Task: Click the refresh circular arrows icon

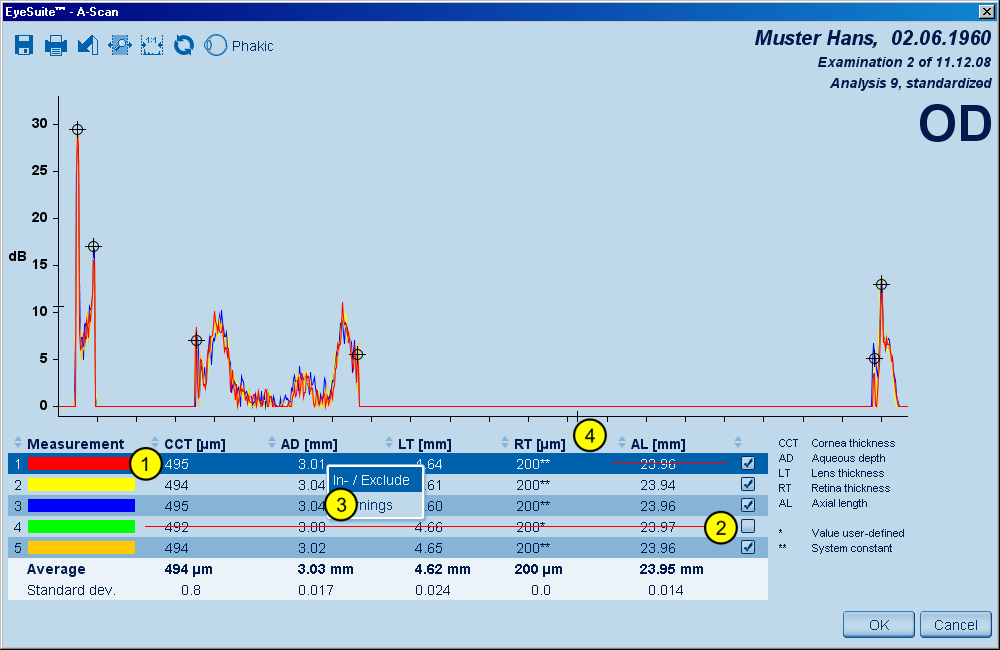Action: click(184, 45)
